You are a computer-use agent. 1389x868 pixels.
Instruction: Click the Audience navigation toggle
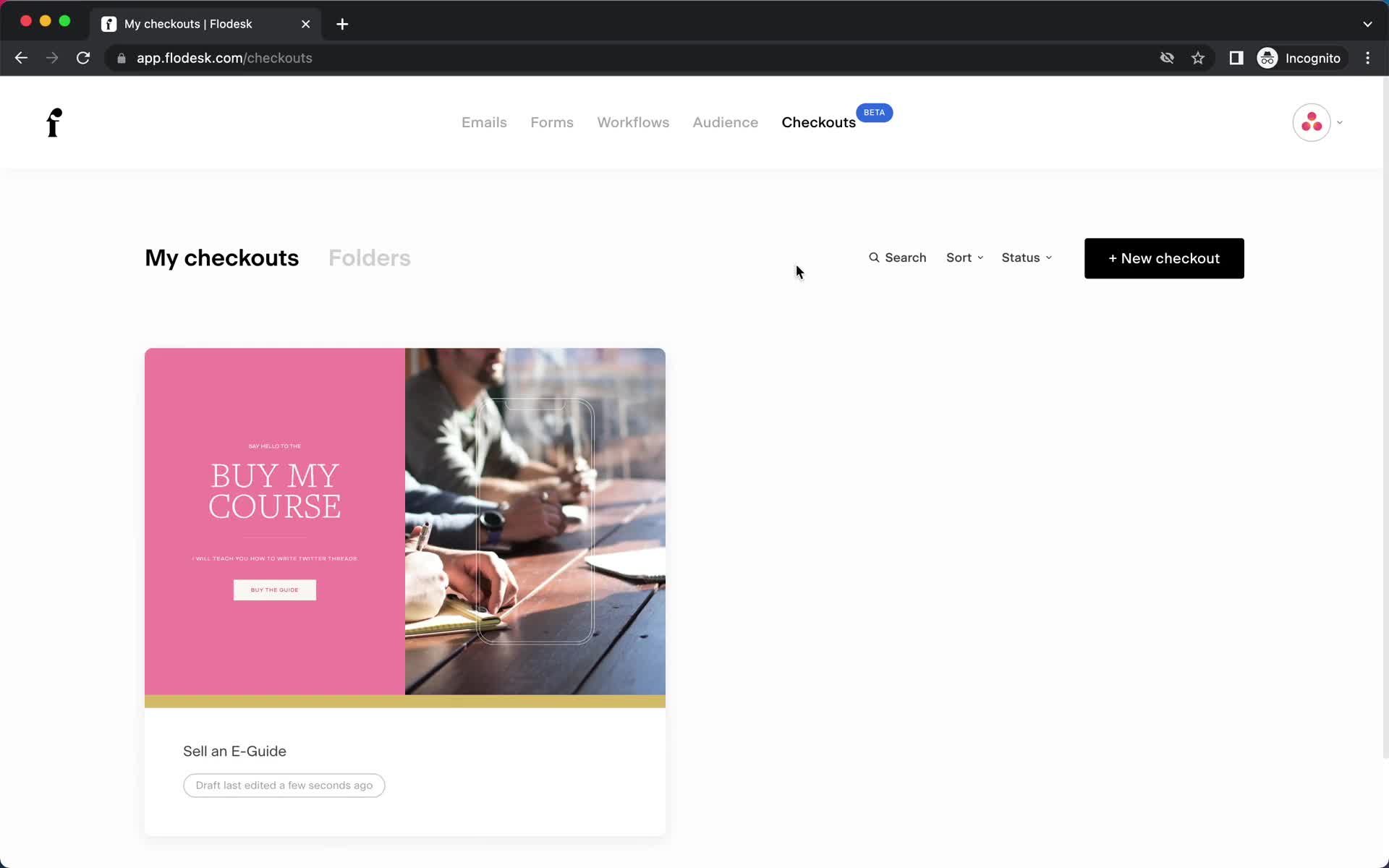tap(725, 122)
